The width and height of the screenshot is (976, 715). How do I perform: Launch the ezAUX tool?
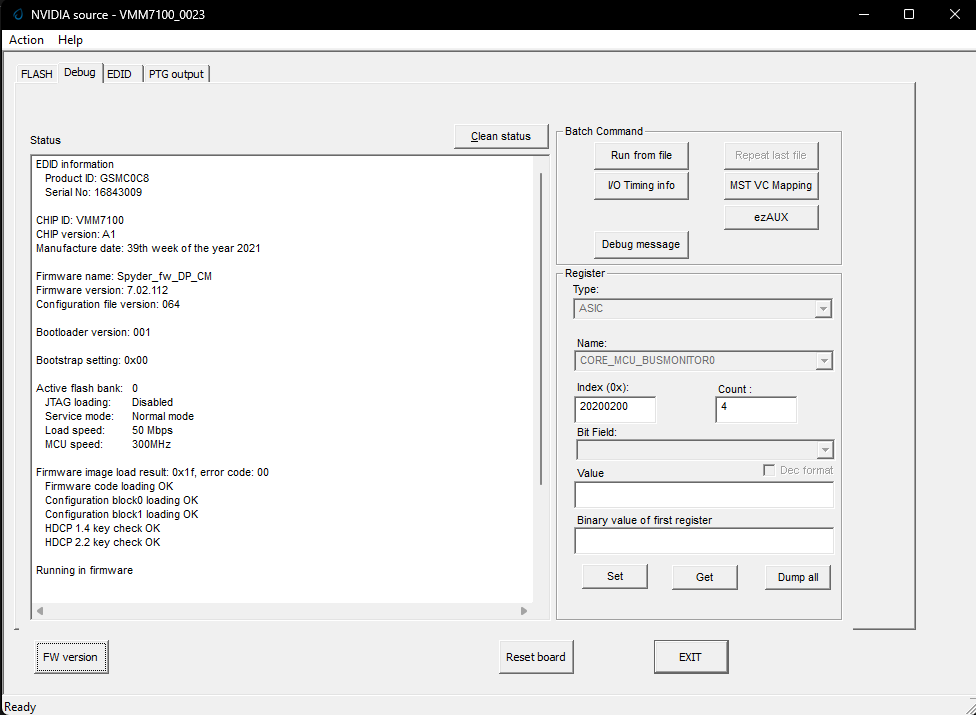pyautogui.click(x=771, y=217)
